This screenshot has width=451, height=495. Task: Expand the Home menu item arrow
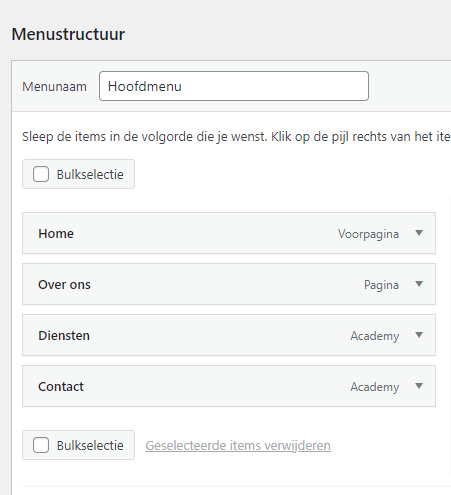[419, 233]
